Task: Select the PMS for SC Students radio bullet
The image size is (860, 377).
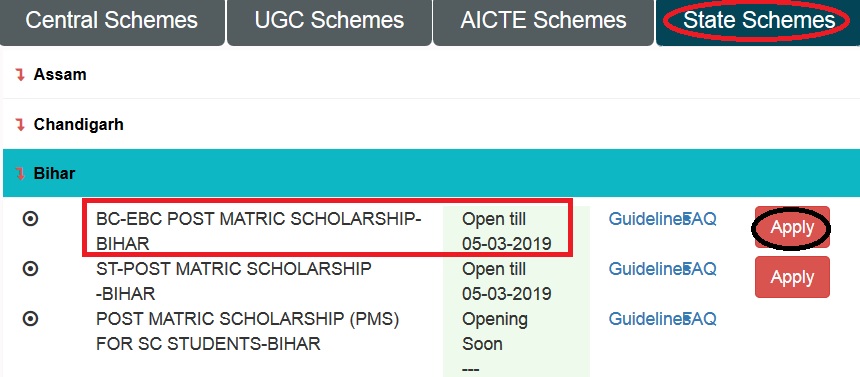Action: click(x=31, y=319)
